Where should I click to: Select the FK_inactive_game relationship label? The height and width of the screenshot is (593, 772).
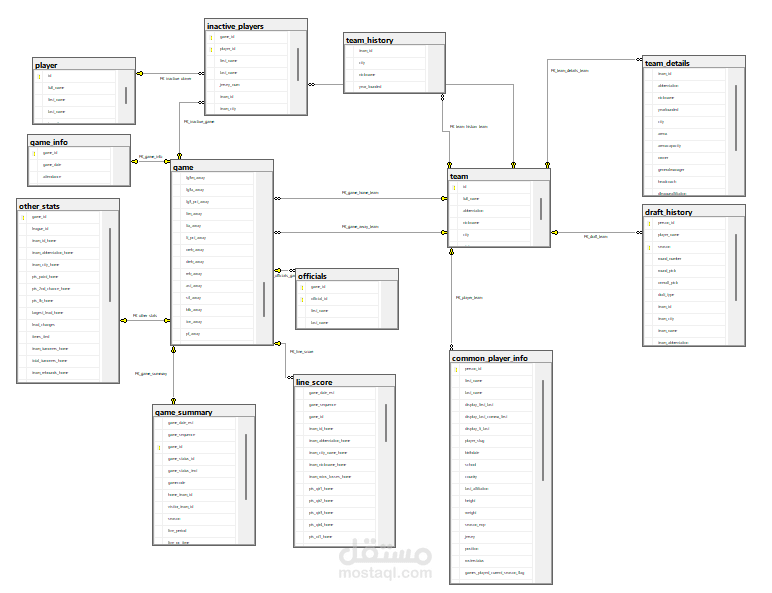[x=199, y=121]
